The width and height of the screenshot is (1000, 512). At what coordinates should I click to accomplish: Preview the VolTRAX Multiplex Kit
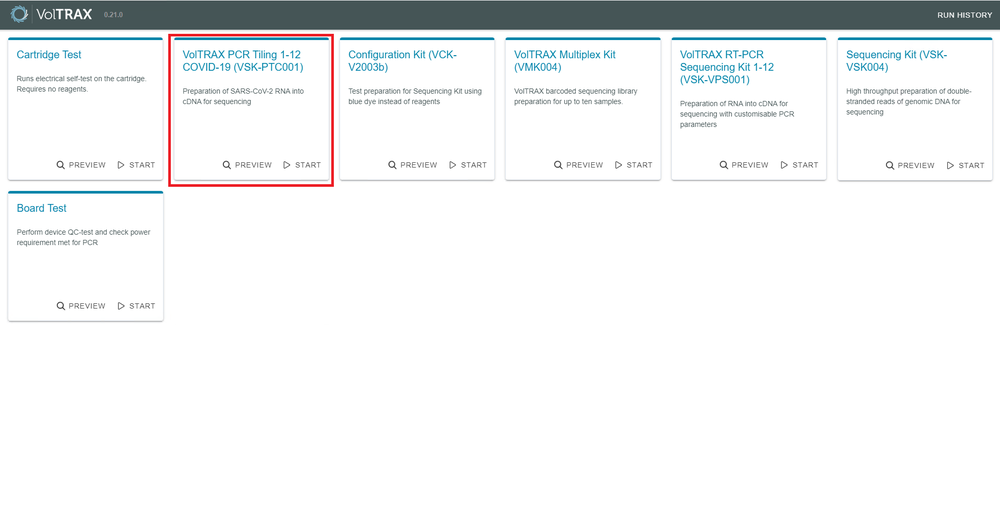(x=578, y=165)
